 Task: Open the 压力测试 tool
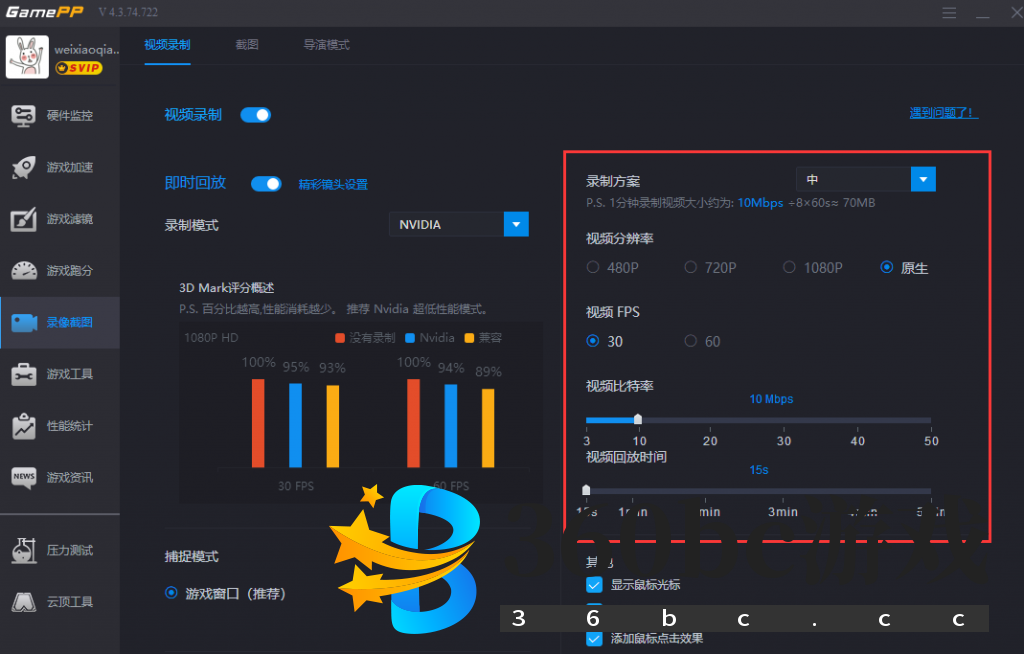click(x=60, y=551)
